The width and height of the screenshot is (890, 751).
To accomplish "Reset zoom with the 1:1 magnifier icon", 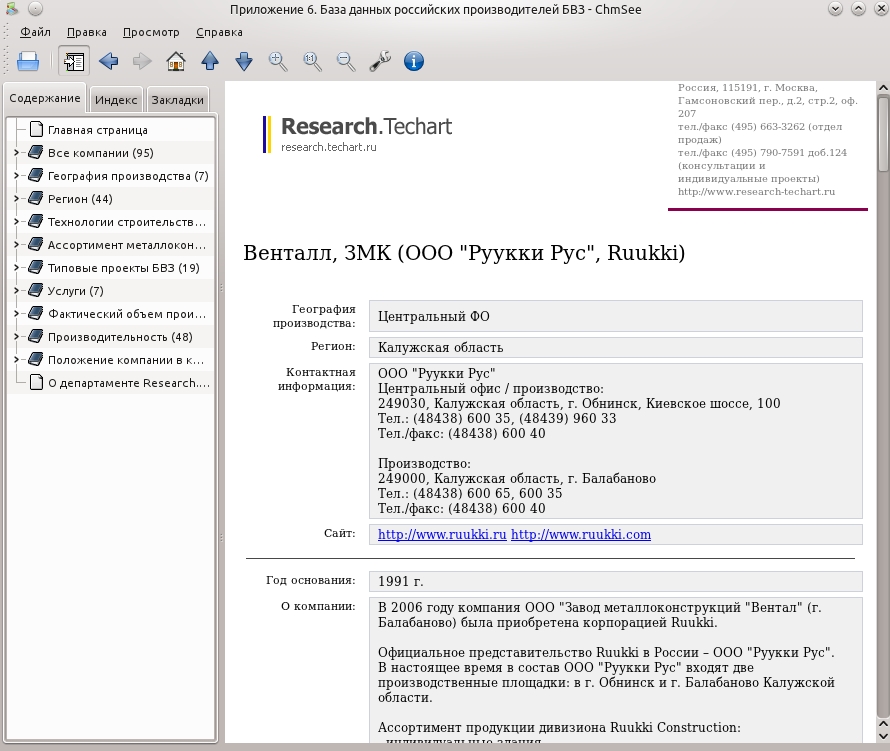I will tap(312, 61).
